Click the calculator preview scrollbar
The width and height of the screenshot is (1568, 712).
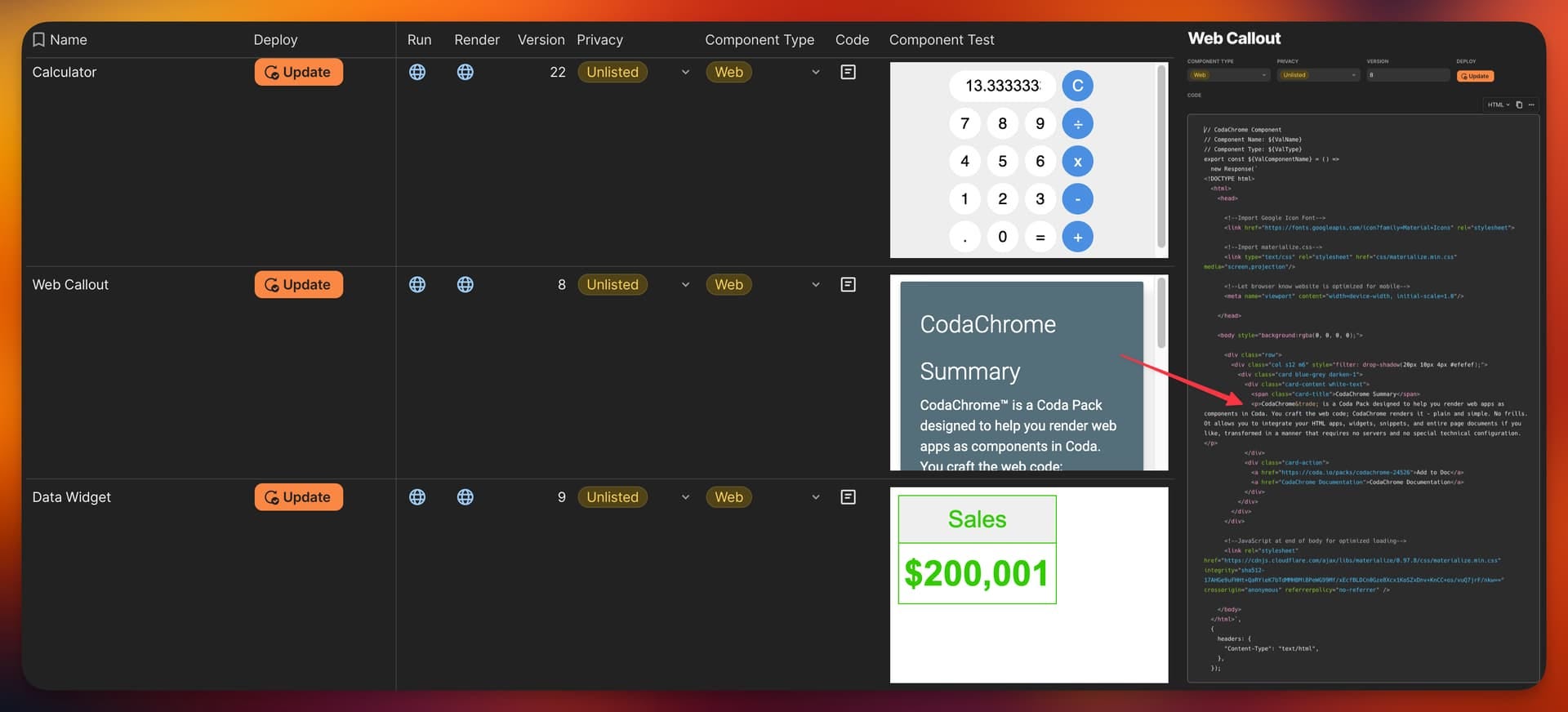tap(1161, 157)
